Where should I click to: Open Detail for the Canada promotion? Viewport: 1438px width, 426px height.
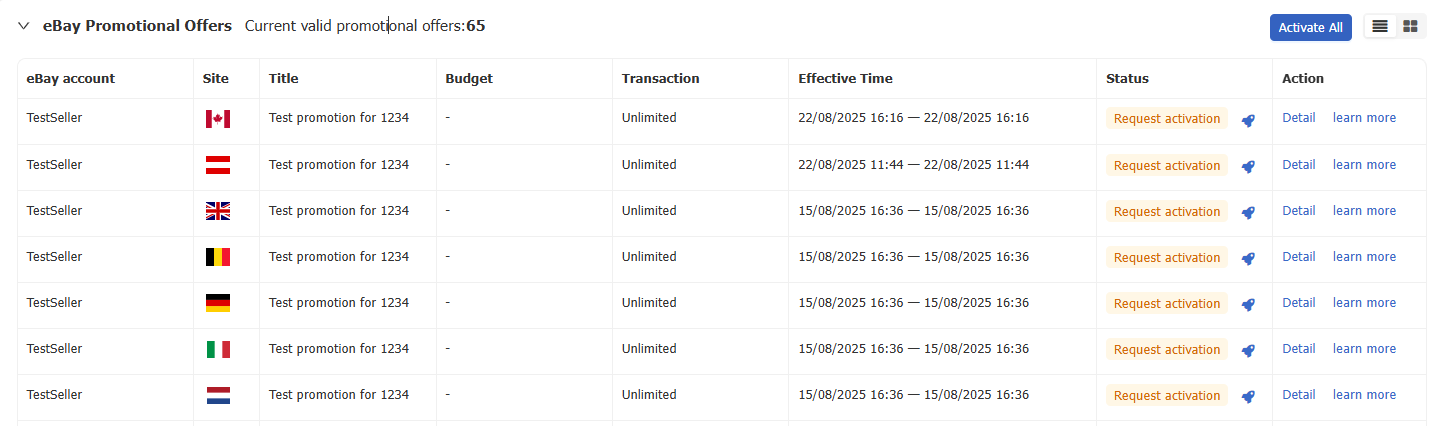tap(1298, 118)
